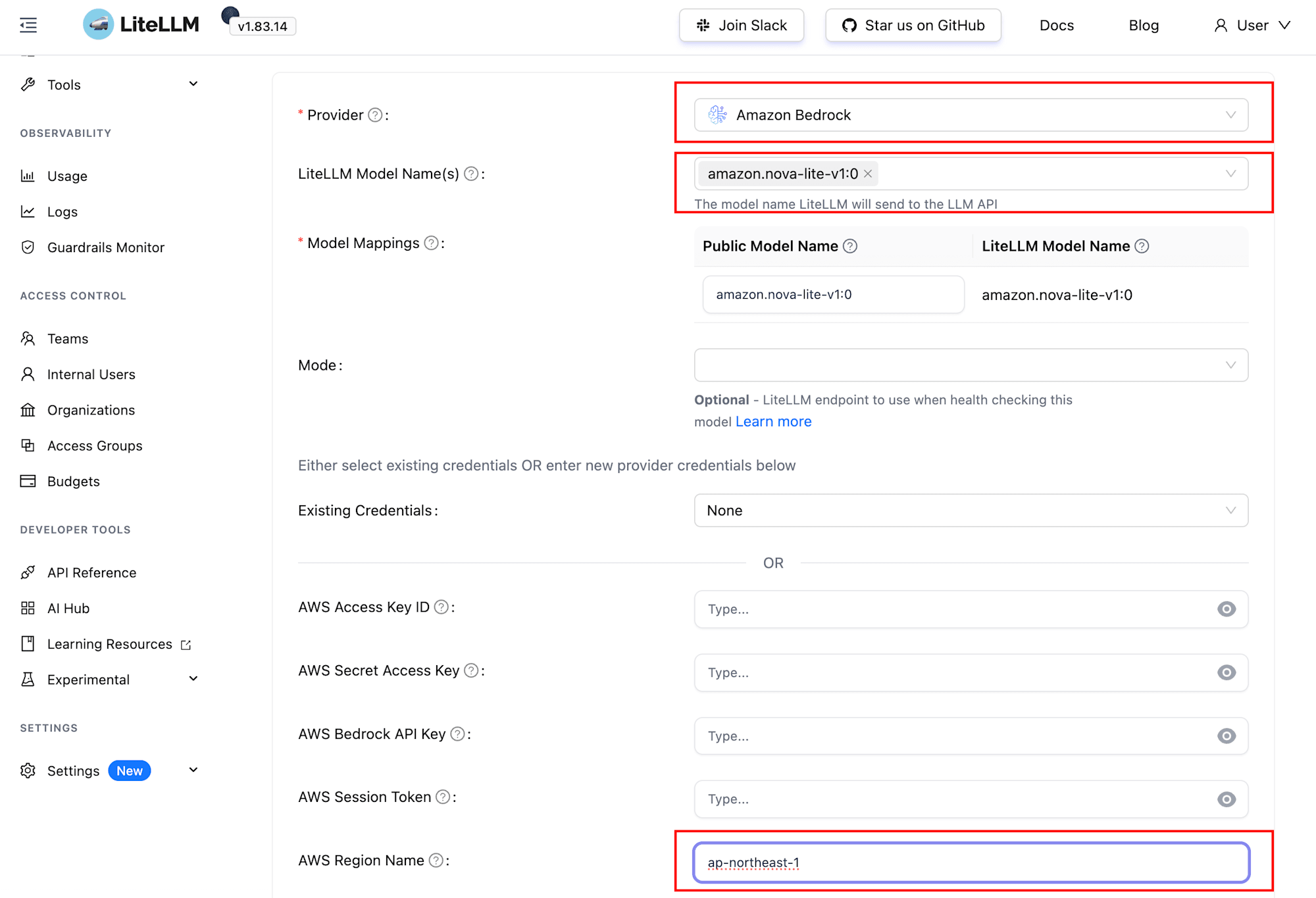The image size is (1316, 898).
Task: Focus the AWS Session Token field
Action: 971,799
